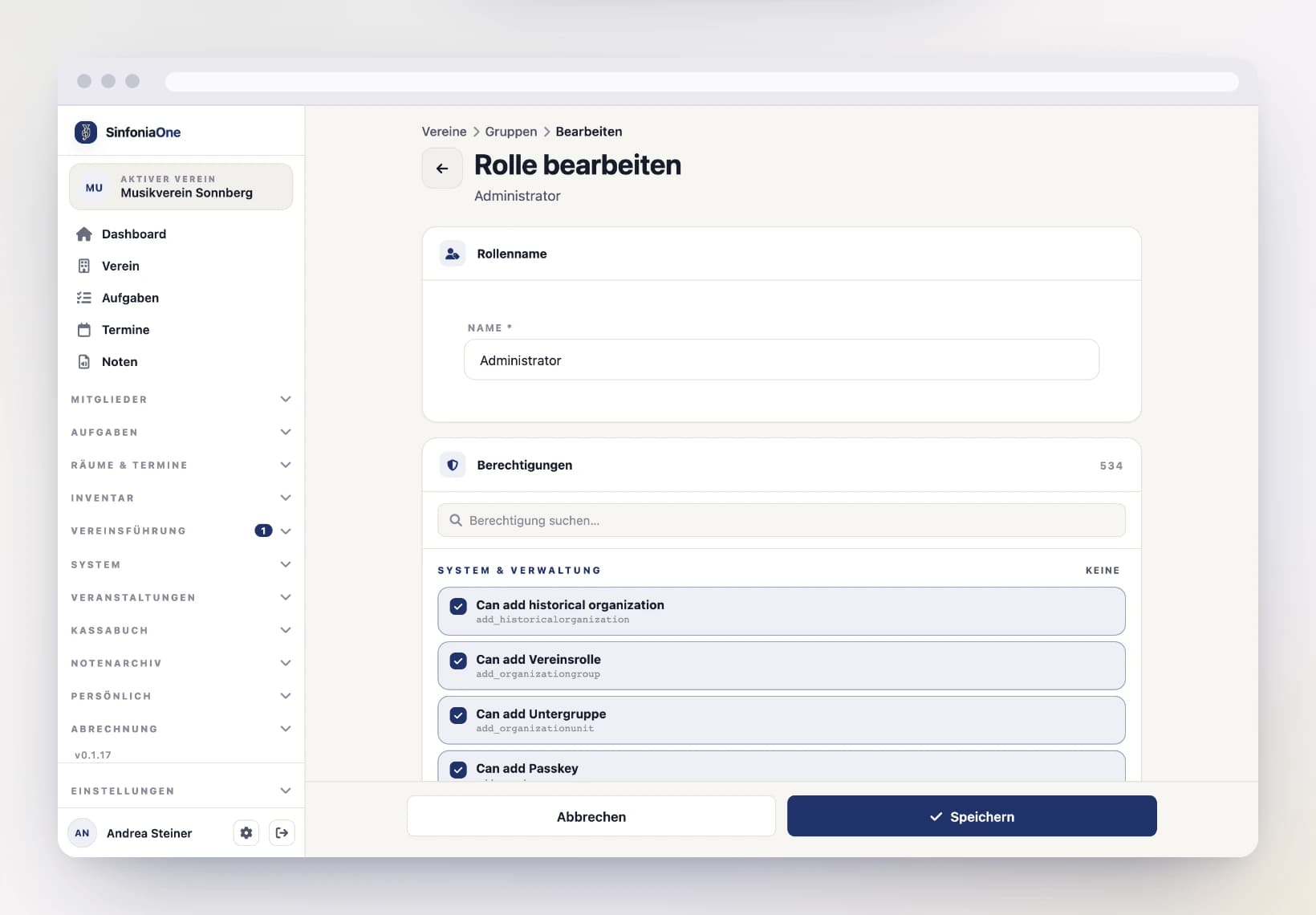
Task: Uncheck Can add Passkey permission
Action: pos(458,771)
